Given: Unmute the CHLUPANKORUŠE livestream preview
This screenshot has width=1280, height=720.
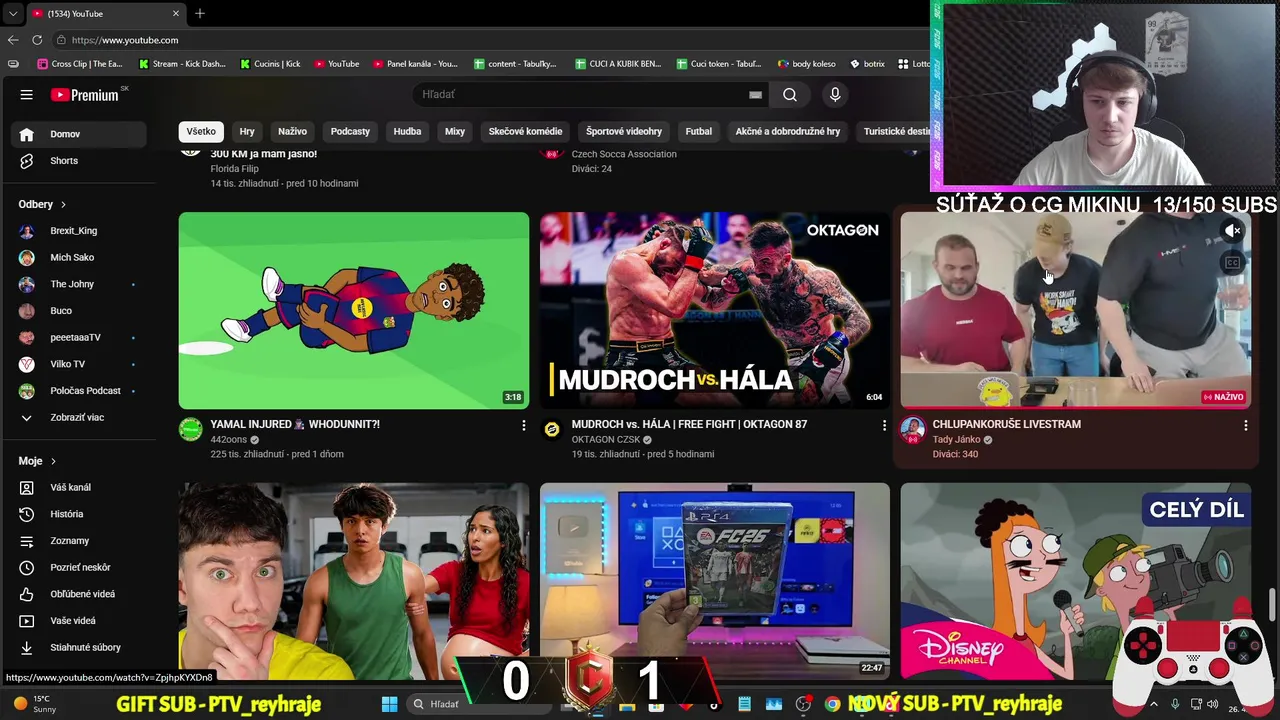Looking at the screenshot, I should (x=1233, y=231).
